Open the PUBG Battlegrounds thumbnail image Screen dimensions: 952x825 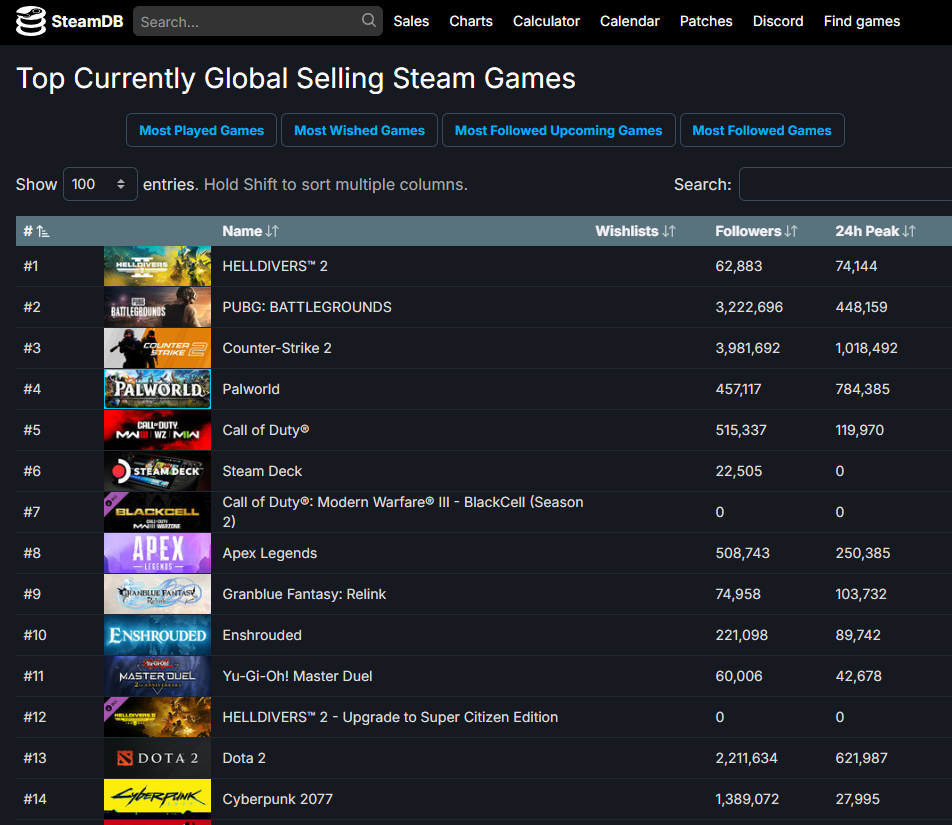157,307
